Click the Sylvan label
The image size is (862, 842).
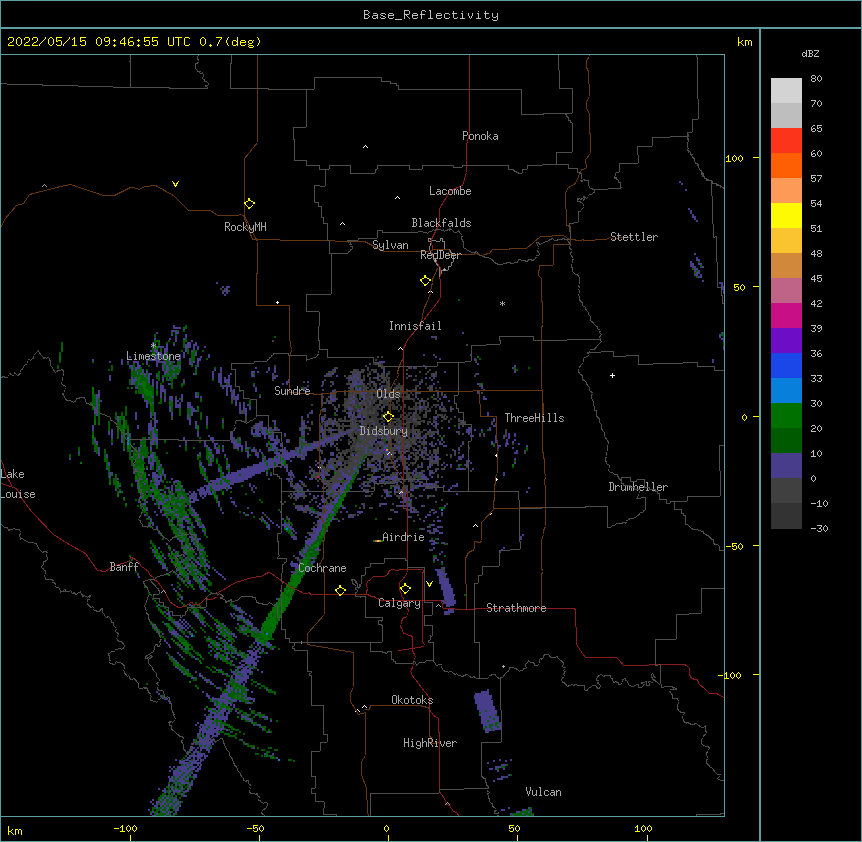(390, 245)
